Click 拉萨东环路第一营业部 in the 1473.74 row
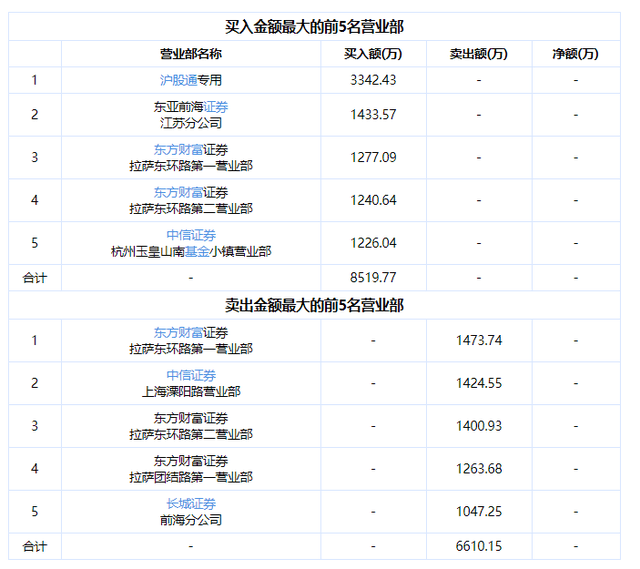 (191, 349)
